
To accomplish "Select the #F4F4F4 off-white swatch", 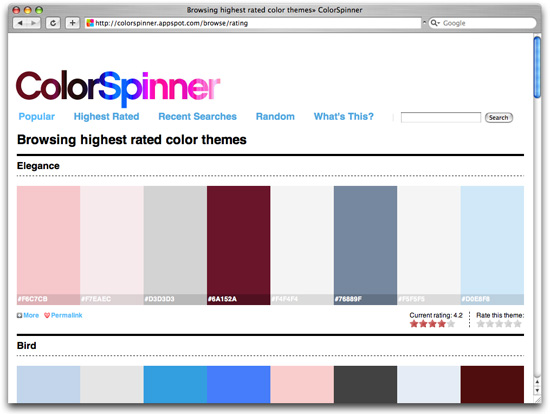I will tap(302, 245).
